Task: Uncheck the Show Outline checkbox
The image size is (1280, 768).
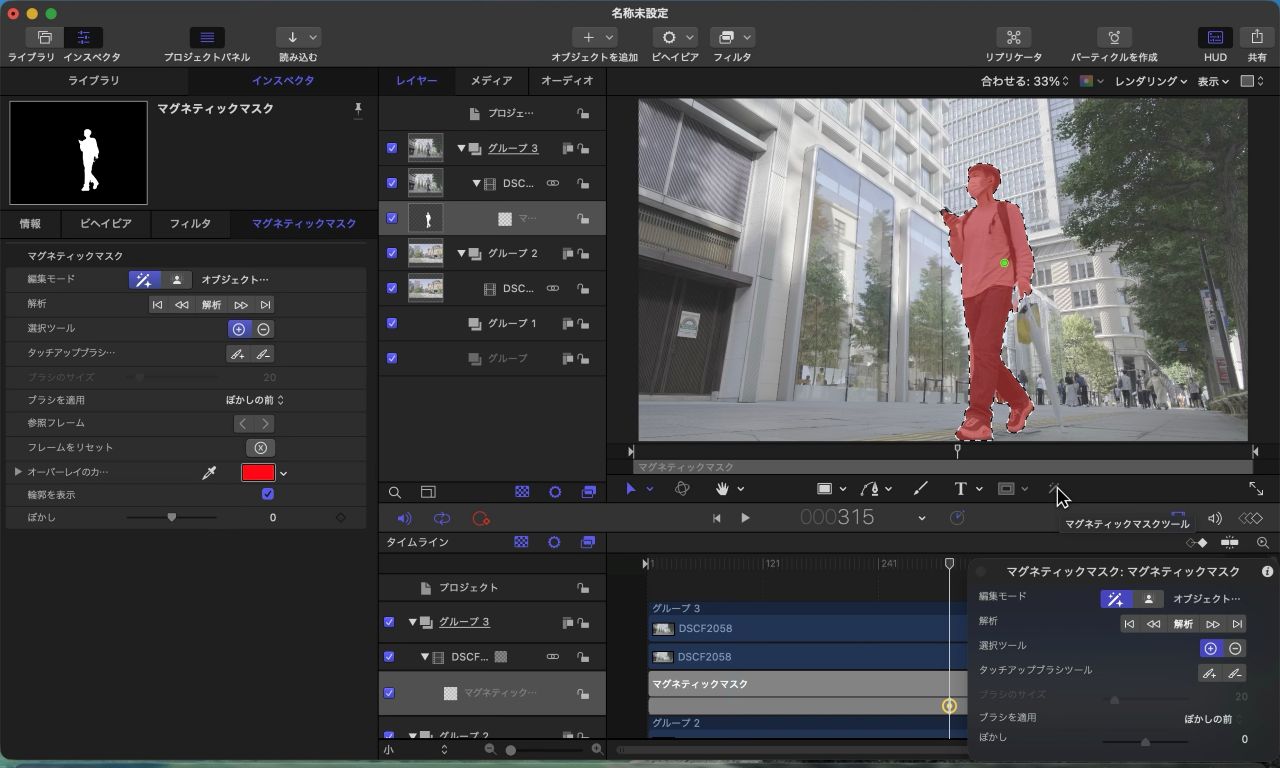Action: coord(268,495)
